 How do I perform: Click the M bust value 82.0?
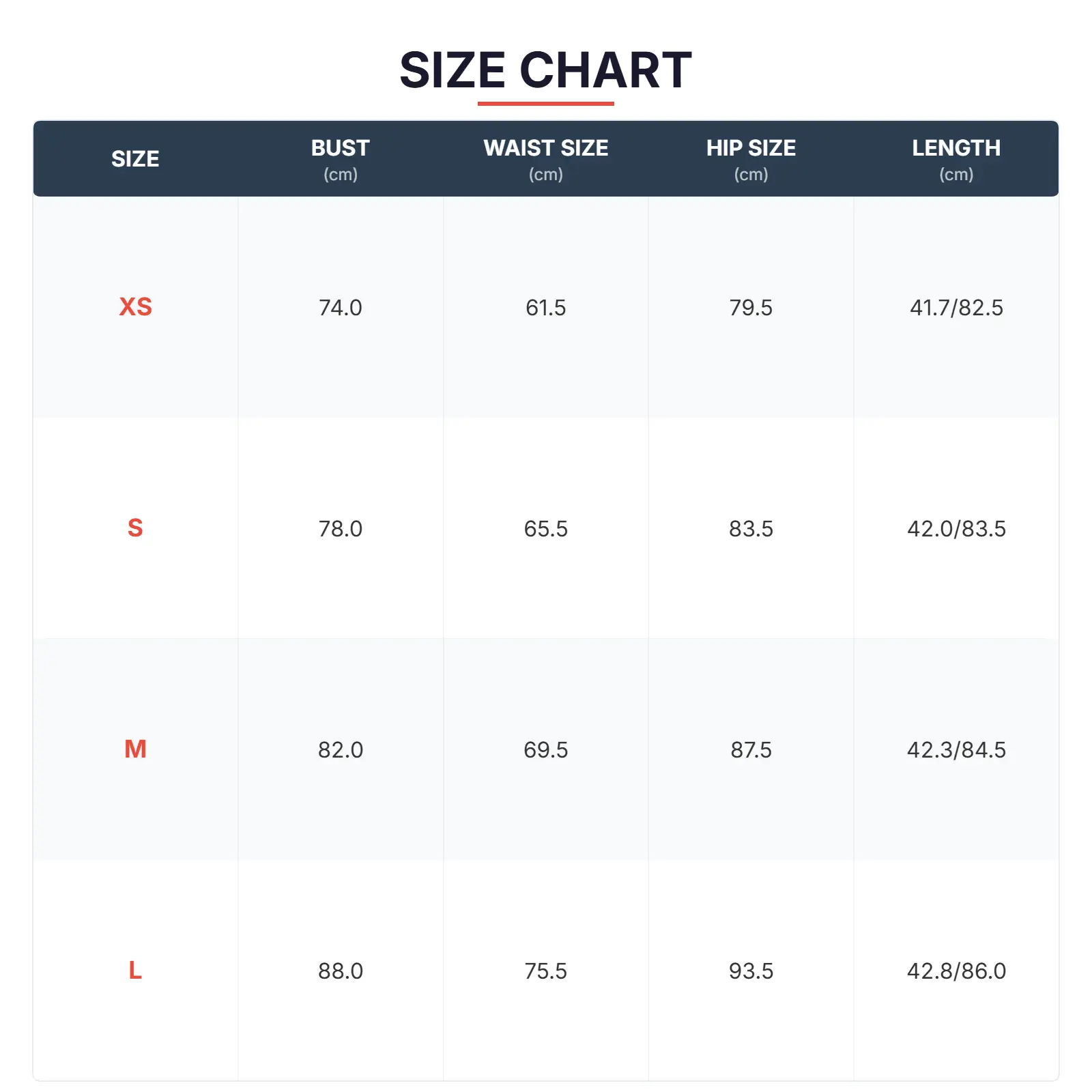click(341, 750)
